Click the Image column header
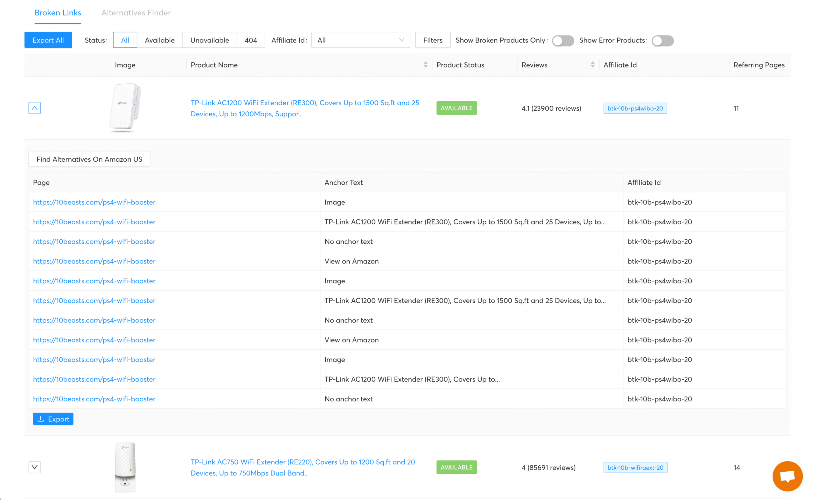The height and width of the screenshot is (500, 813). coord(124,65)
